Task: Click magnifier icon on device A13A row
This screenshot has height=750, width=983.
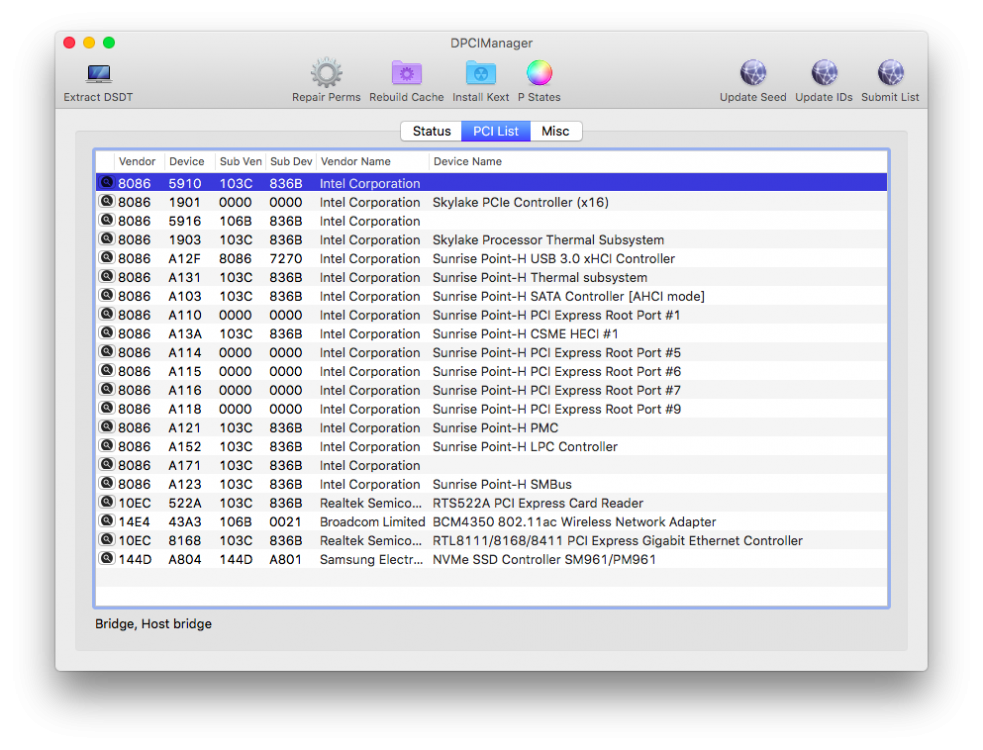Action: click(x=107, y=333)
